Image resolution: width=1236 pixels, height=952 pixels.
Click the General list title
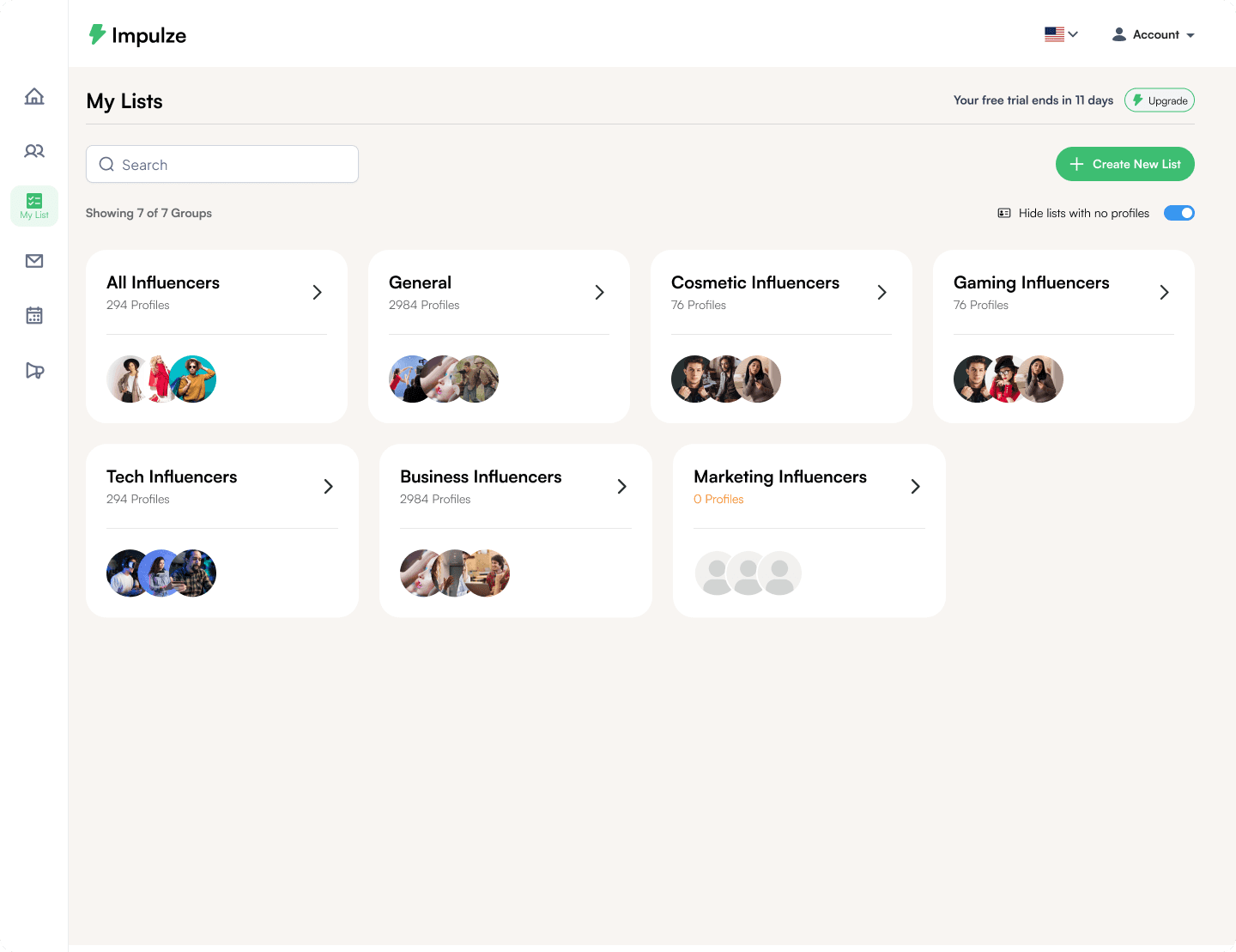click(420, 282)
